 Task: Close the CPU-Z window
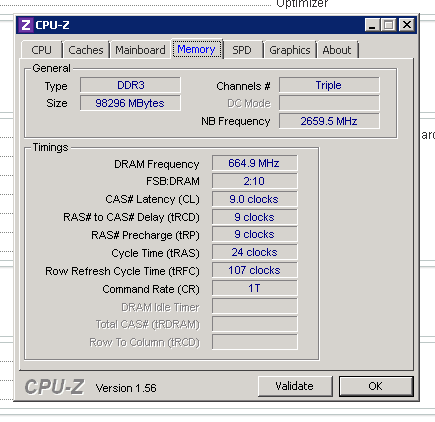click(407, 25)
